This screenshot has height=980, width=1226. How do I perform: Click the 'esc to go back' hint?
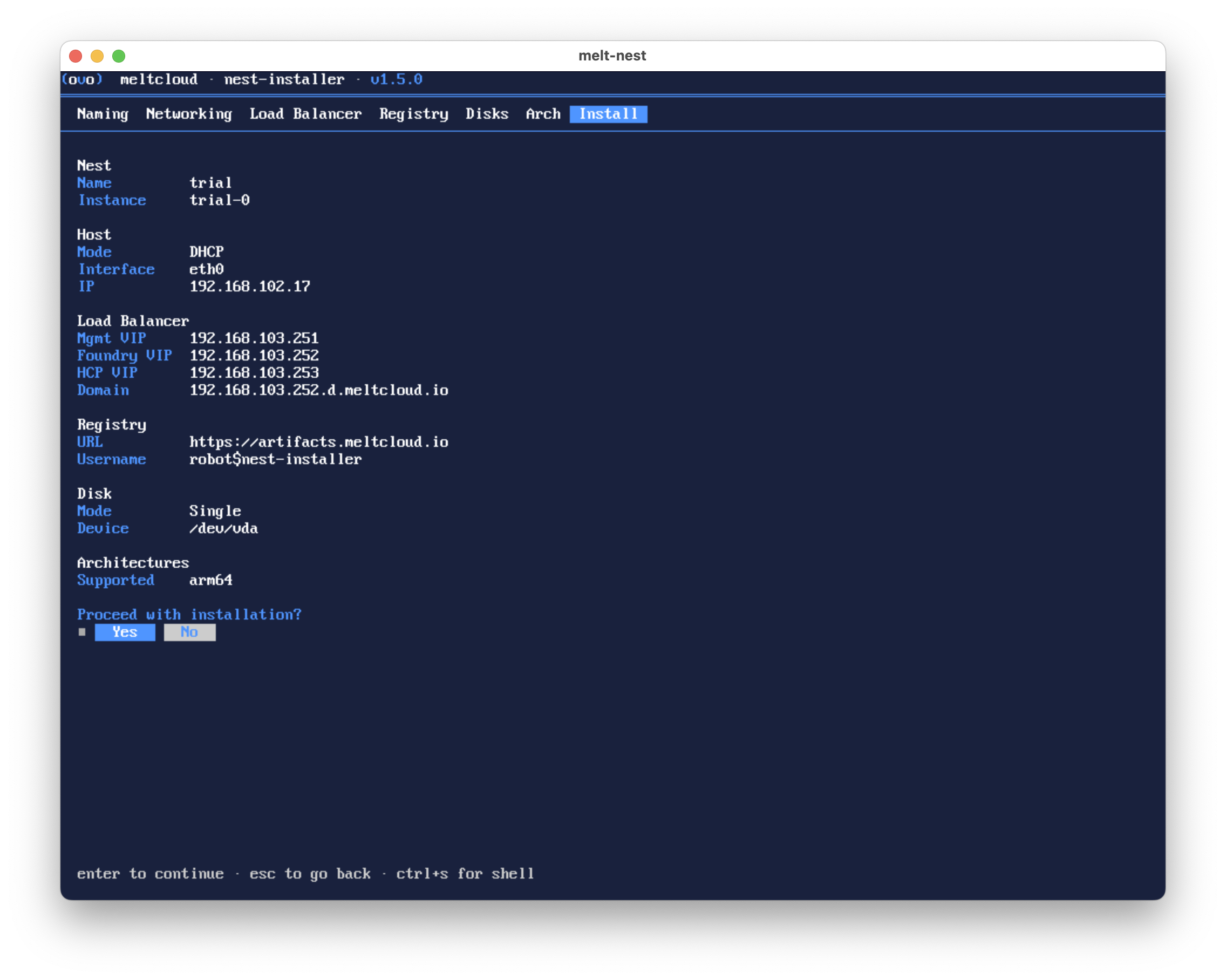tap(310, 874)
